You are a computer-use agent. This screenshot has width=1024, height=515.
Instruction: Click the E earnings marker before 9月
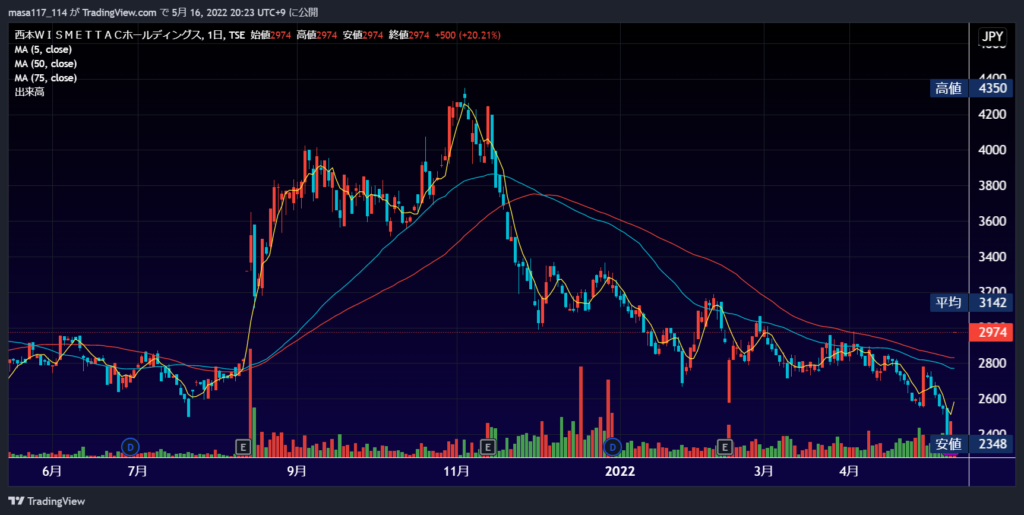(243, 447)
